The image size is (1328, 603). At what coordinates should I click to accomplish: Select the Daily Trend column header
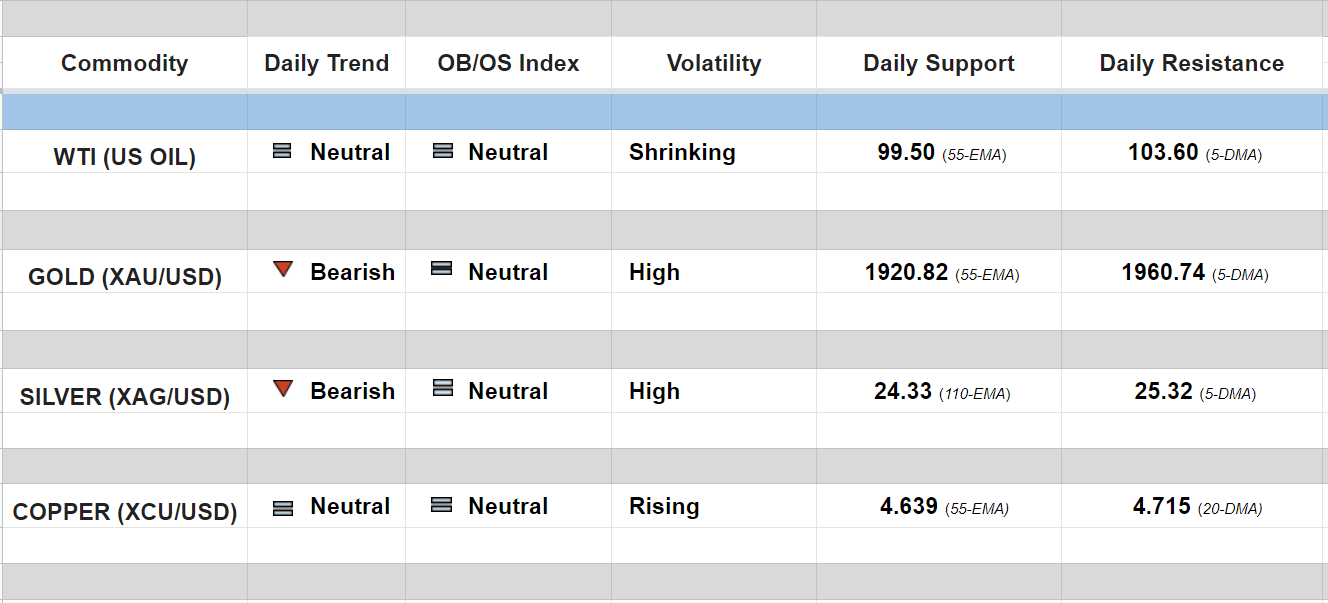click(x=326, y=63)
